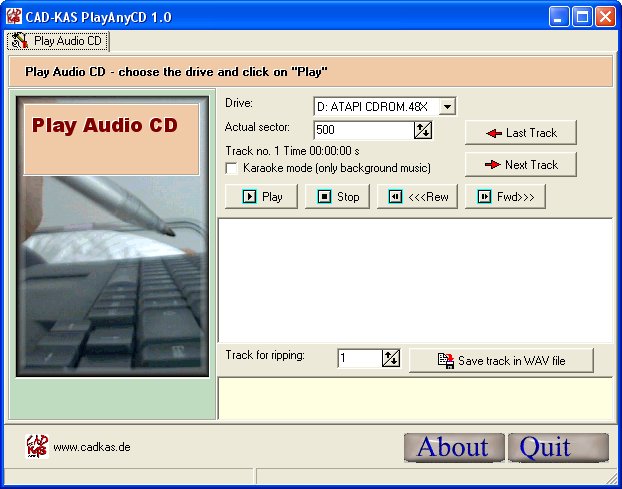Open the Drive dropdown list
Image resolution: width=622 pixels, height=489 pixels.
click(x=447, y=106)
